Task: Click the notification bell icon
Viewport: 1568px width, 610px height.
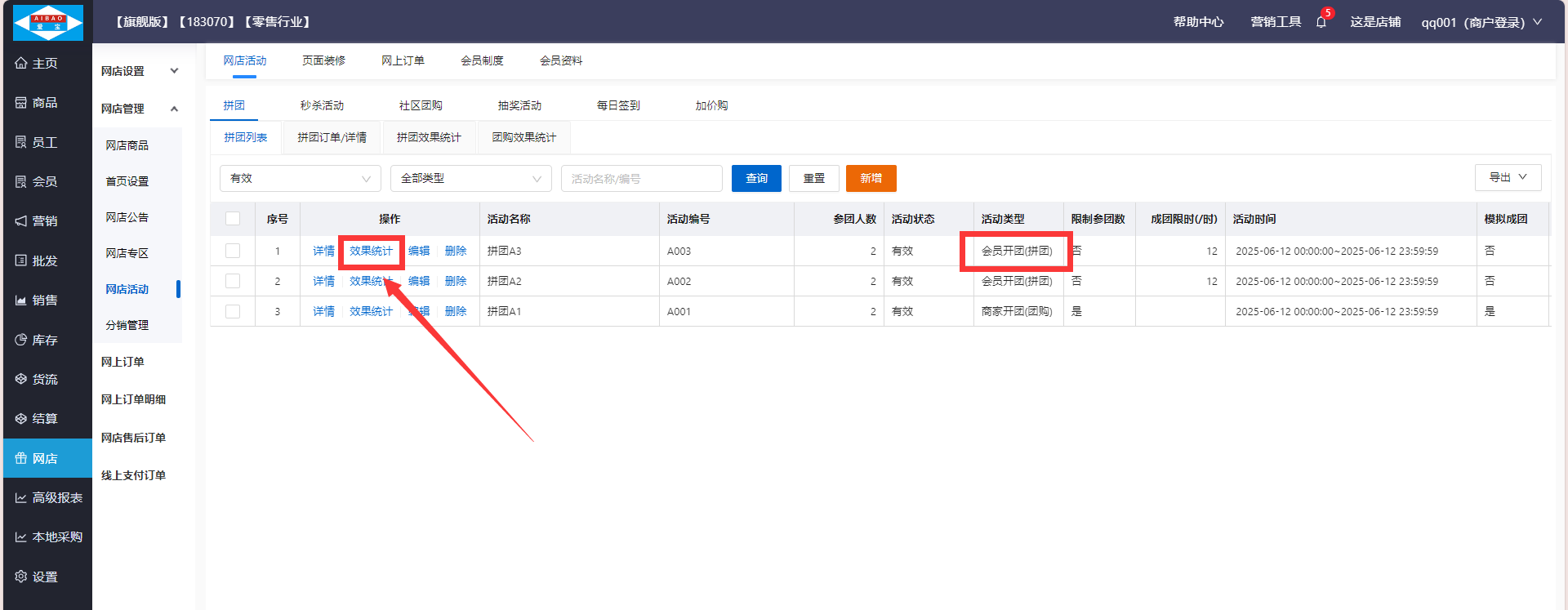Action: (x=1321, y=22)
